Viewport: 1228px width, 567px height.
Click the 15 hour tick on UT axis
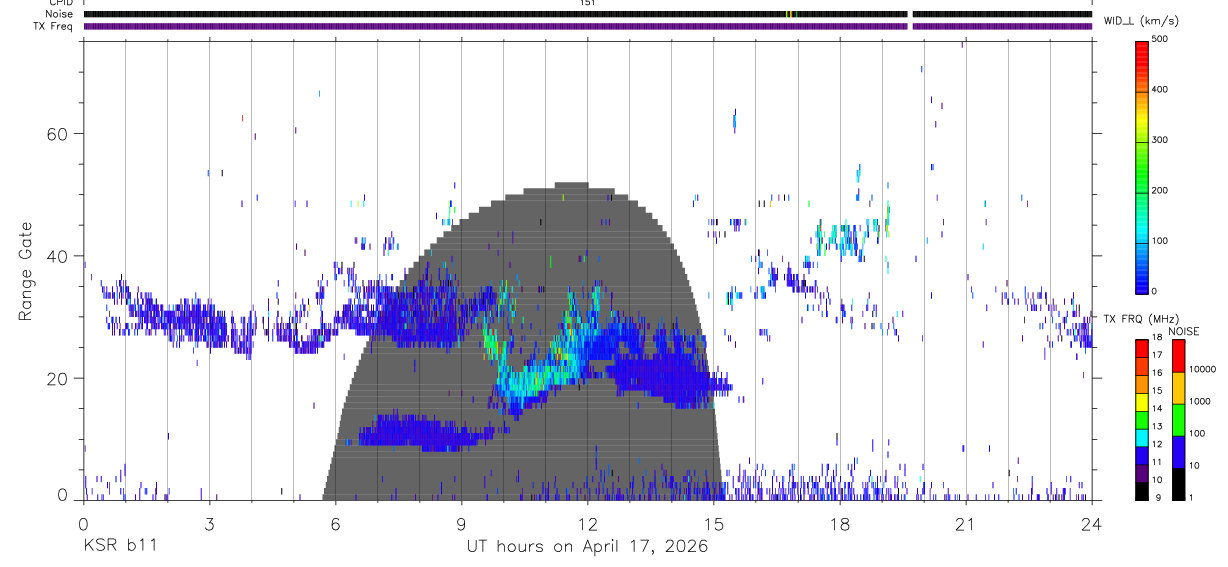713,523
